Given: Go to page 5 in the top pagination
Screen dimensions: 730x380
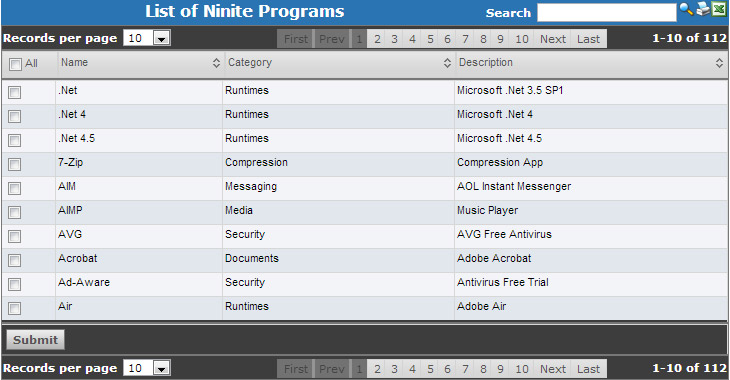Looking at the screenshot, I should [x=430, y=39].
